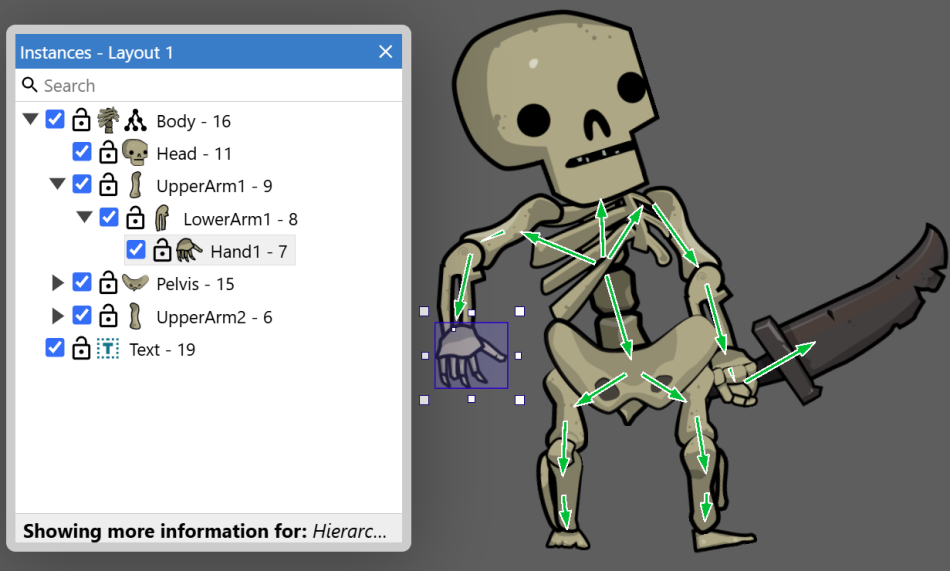The width and height of the screenshot is (950, 571).
Task: Toggle the Text - 19 visibility checkbox
Action: 56,348
